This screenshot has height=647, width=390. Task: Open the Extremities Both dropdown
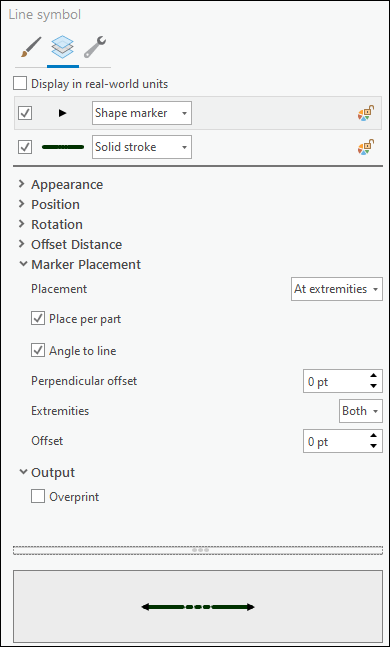[x=361, y=411]
